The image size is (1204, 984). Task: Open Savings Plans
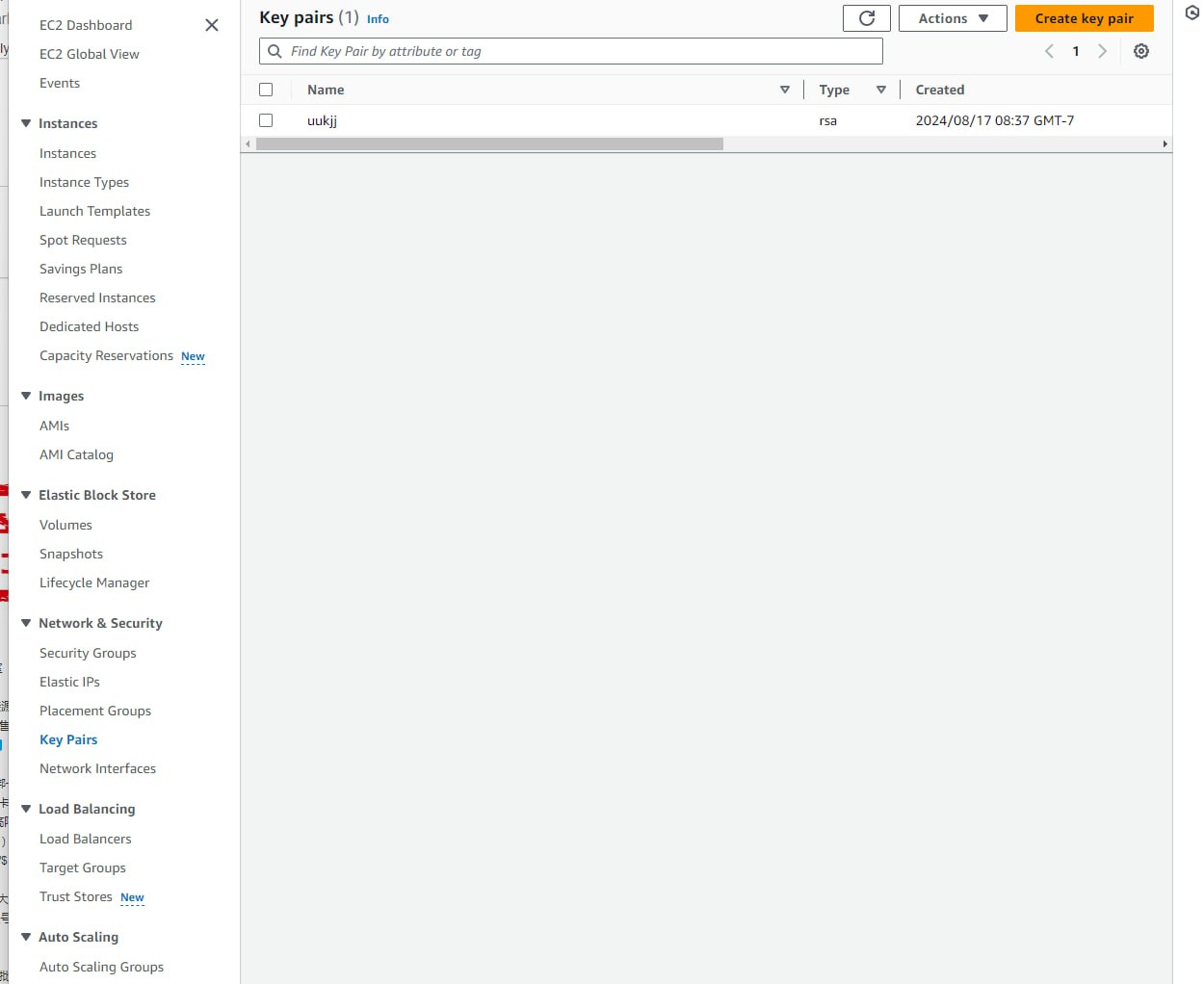81,269
